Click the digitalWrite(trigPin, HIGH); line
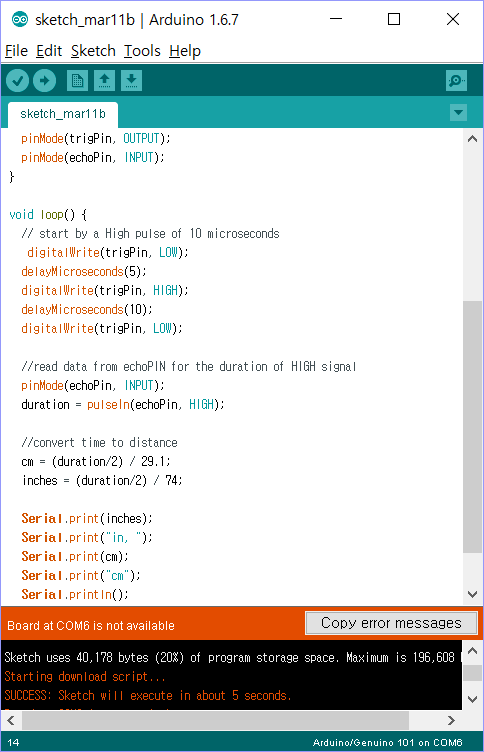Screen dimensions: 484x752 [105, 291]
